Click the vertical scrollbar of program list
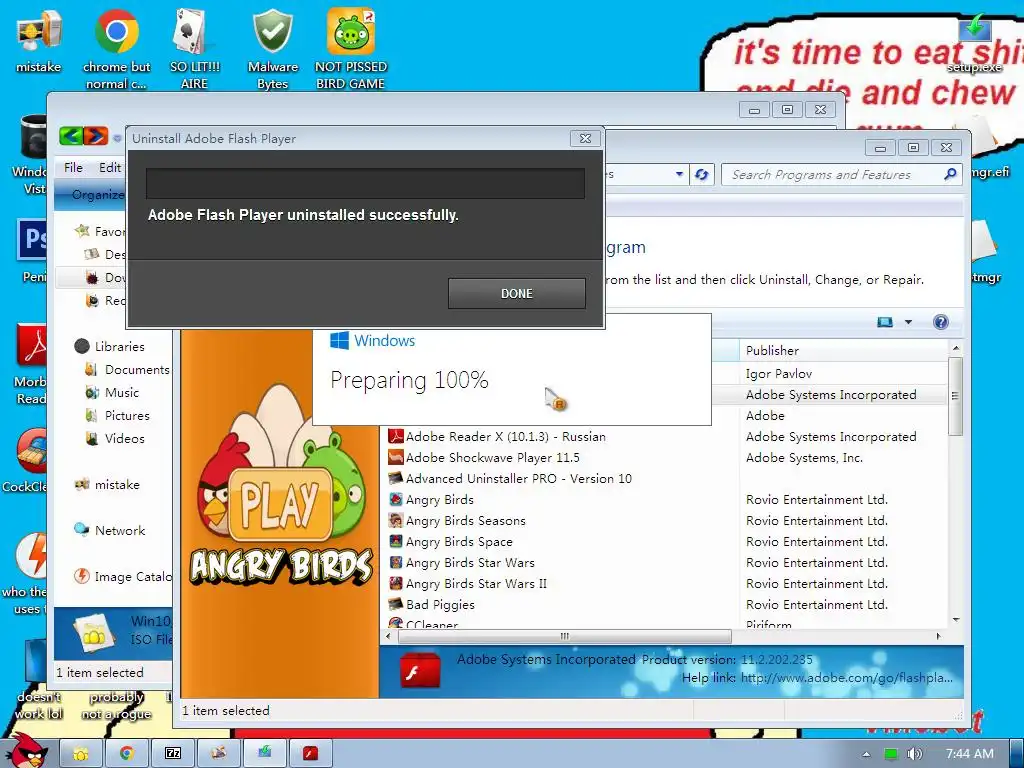1024x768 pixels. [x=955, y=395]
